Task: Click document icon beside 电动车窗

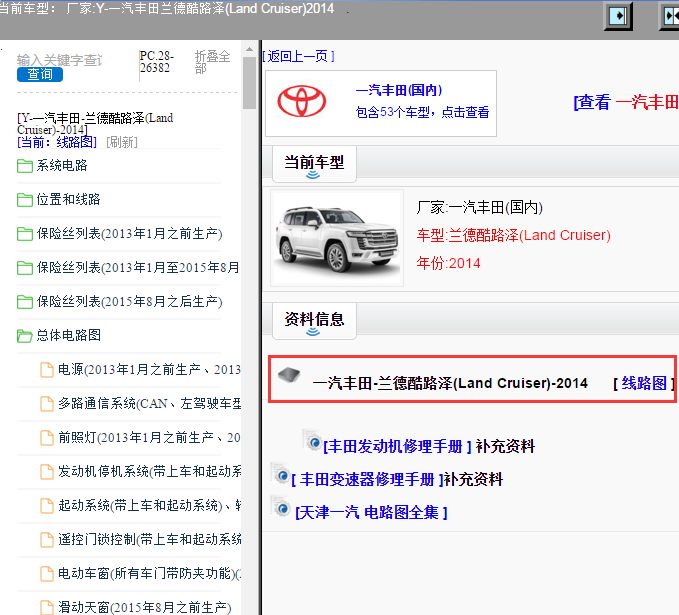Action: [47, 574]
